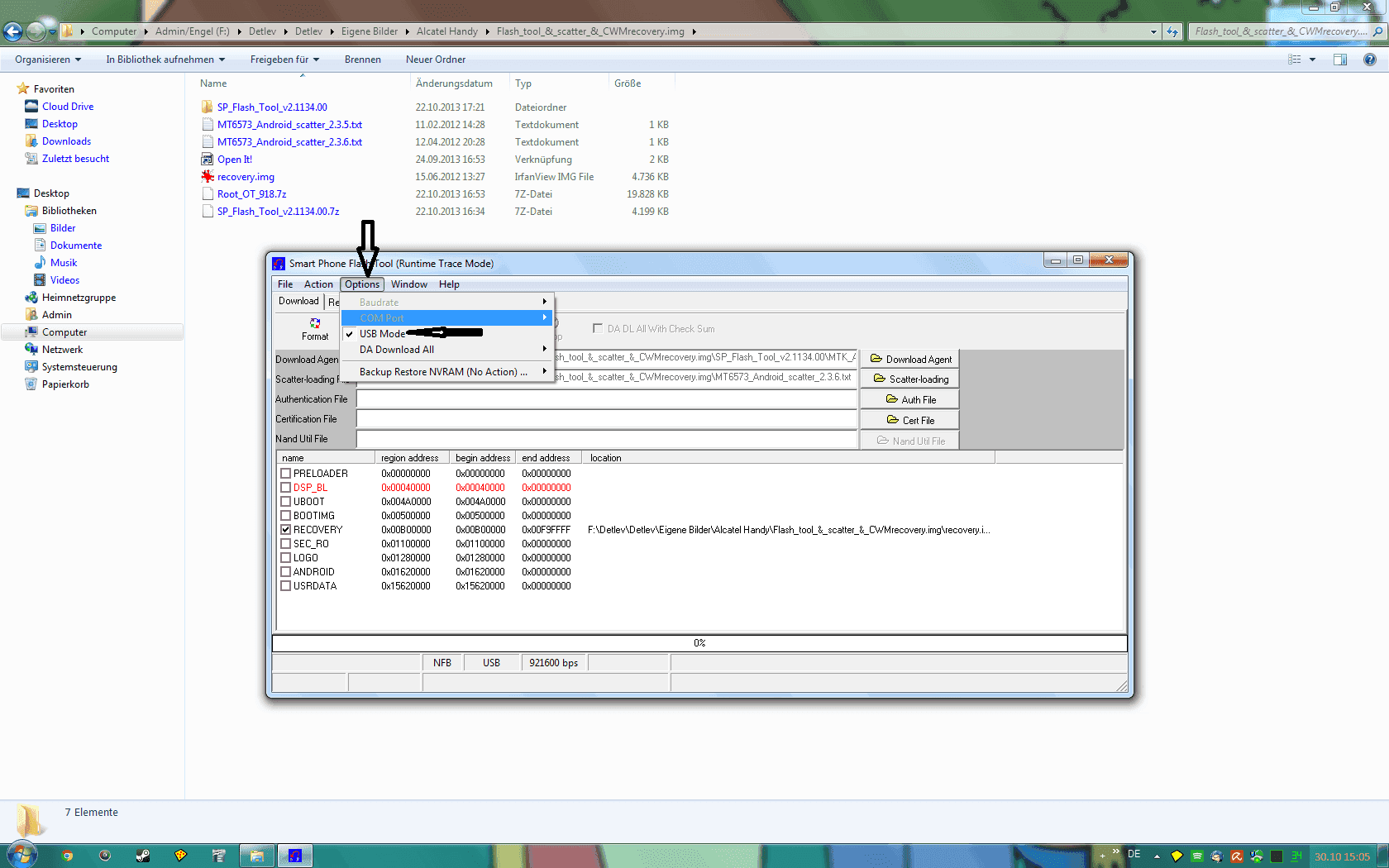Screen dimensions: 1389x868
Task: Check the PRELOADER partition checkbox
Action: coord(285,474)
